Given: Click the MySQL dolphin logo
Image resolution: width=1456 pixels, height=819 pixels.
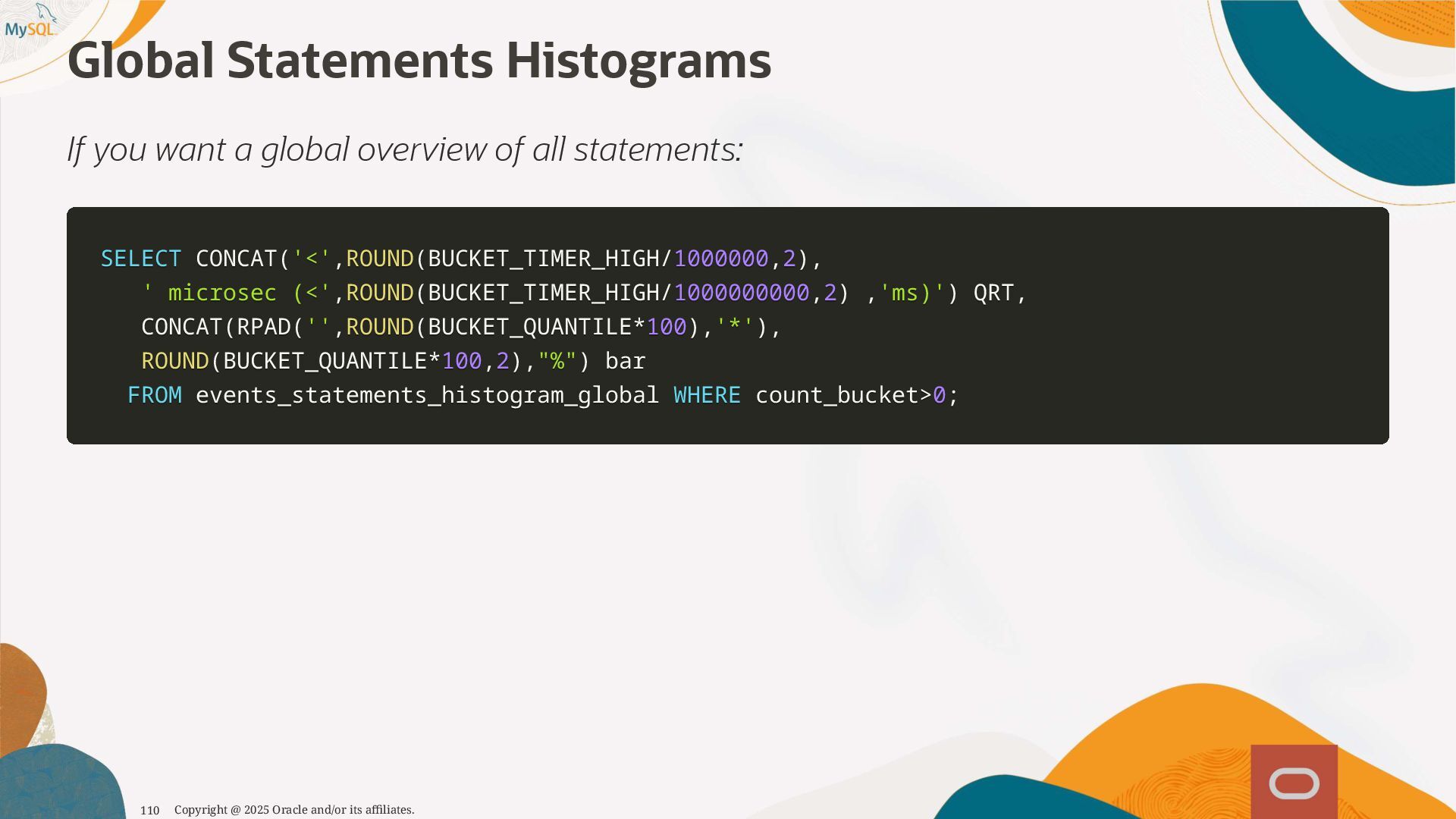Looking at the screenshot, I should click(x=30, y=23).
